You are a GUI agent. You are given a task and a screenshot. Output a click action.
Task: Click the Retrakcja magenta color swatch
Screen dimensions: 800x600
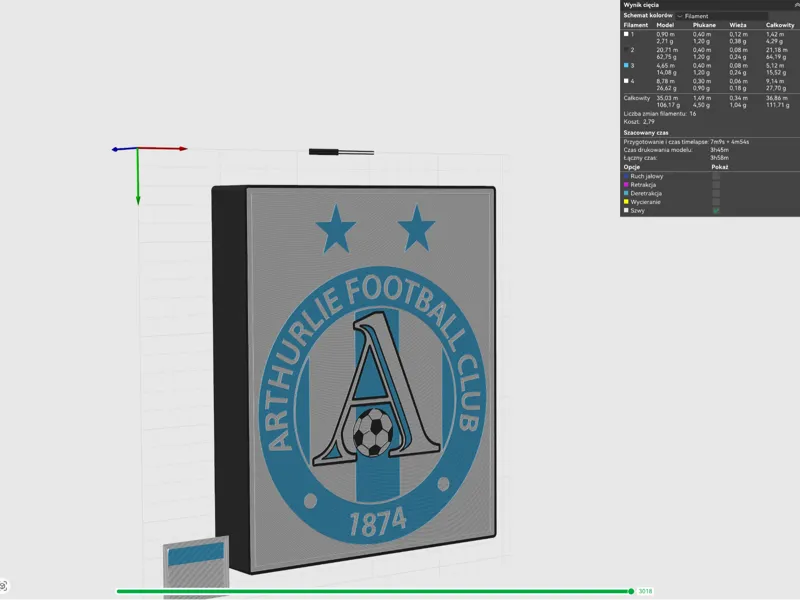(x=626, y=185)
